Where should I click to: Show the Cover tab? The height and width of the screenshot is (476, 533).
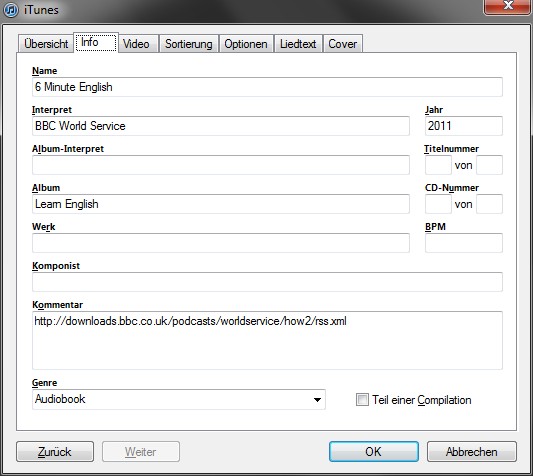(x=343, y=44)
